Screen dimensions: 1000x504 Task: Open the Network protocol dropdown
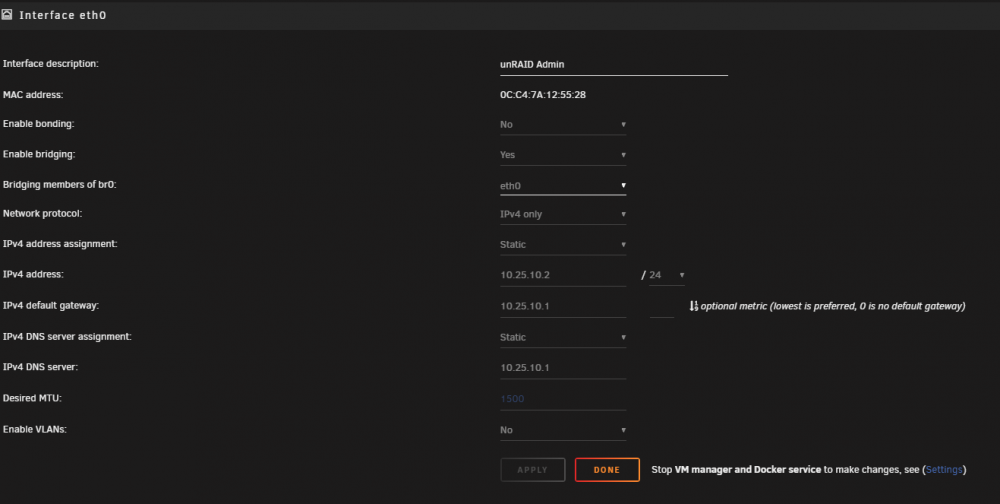click(x=562, y=214)
